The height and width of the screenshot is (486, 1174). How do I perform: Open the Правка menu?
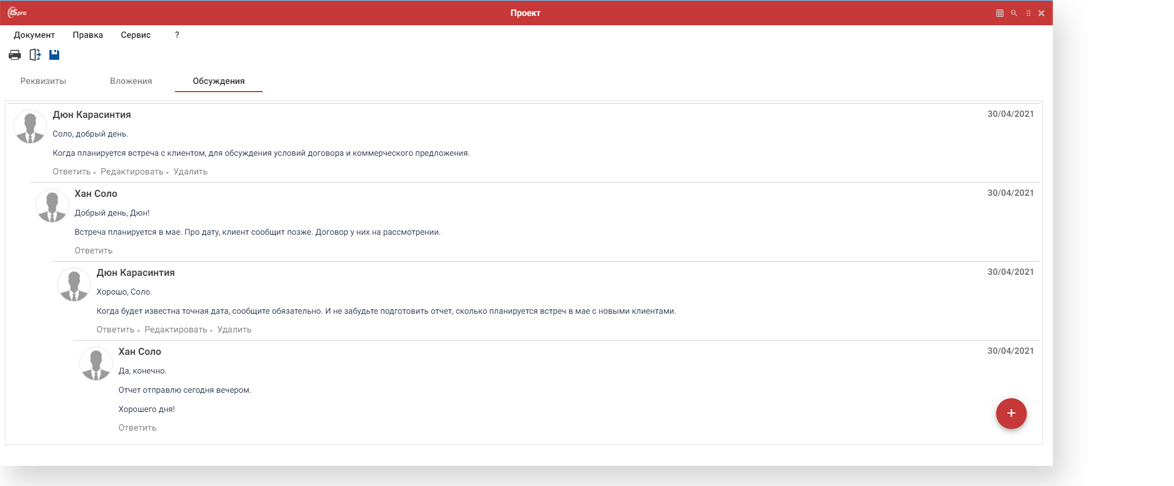[x=88, y=34]
